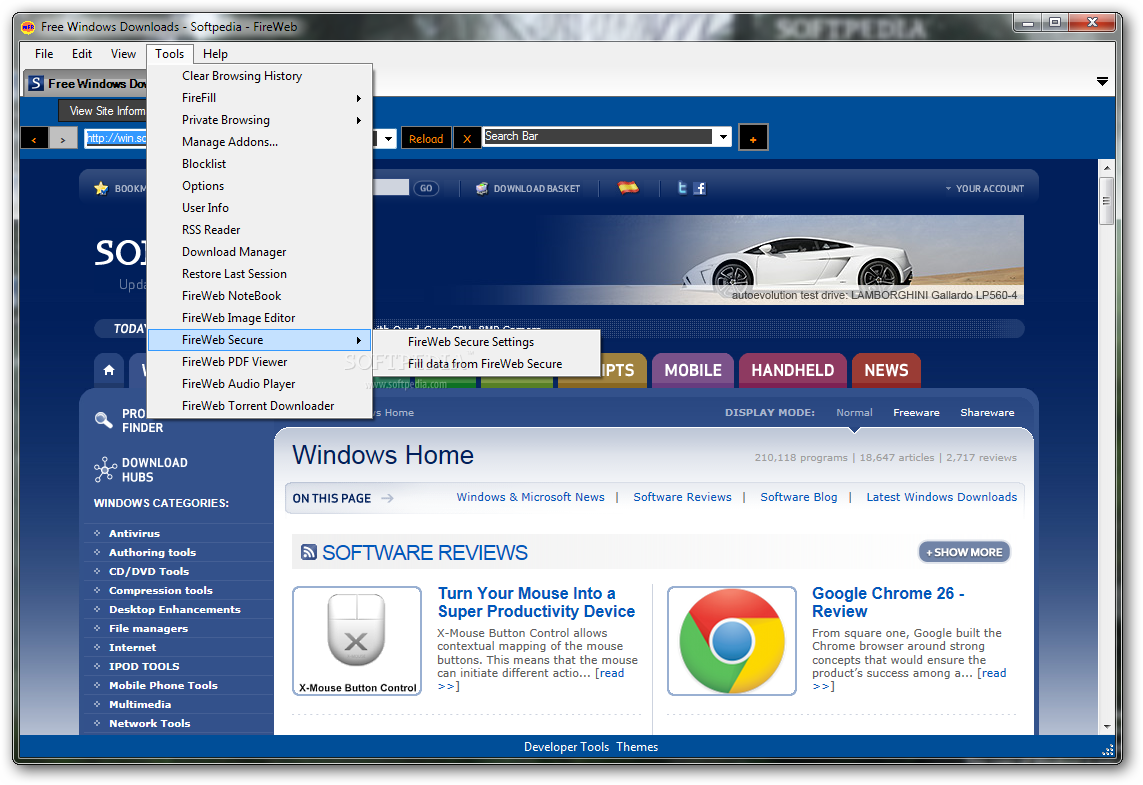Open the Search Bar dropdown arrow
Screen dimensions: 1143x785
(x=723, y=136)
